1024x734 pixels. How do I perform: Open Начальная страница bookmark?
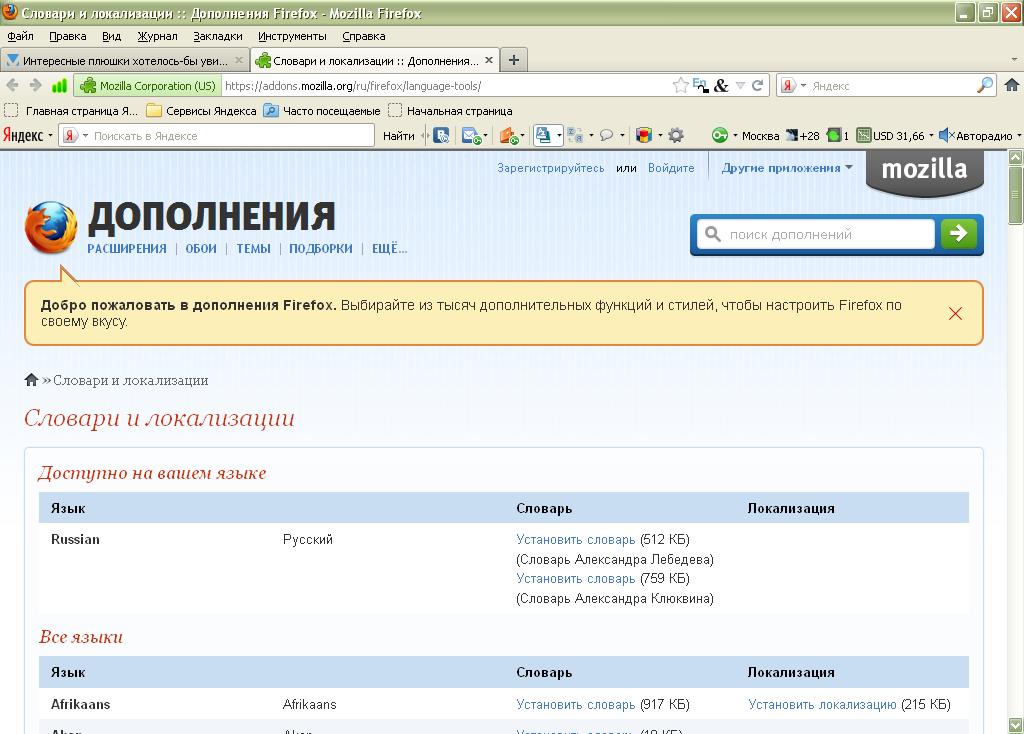(450, 111)
